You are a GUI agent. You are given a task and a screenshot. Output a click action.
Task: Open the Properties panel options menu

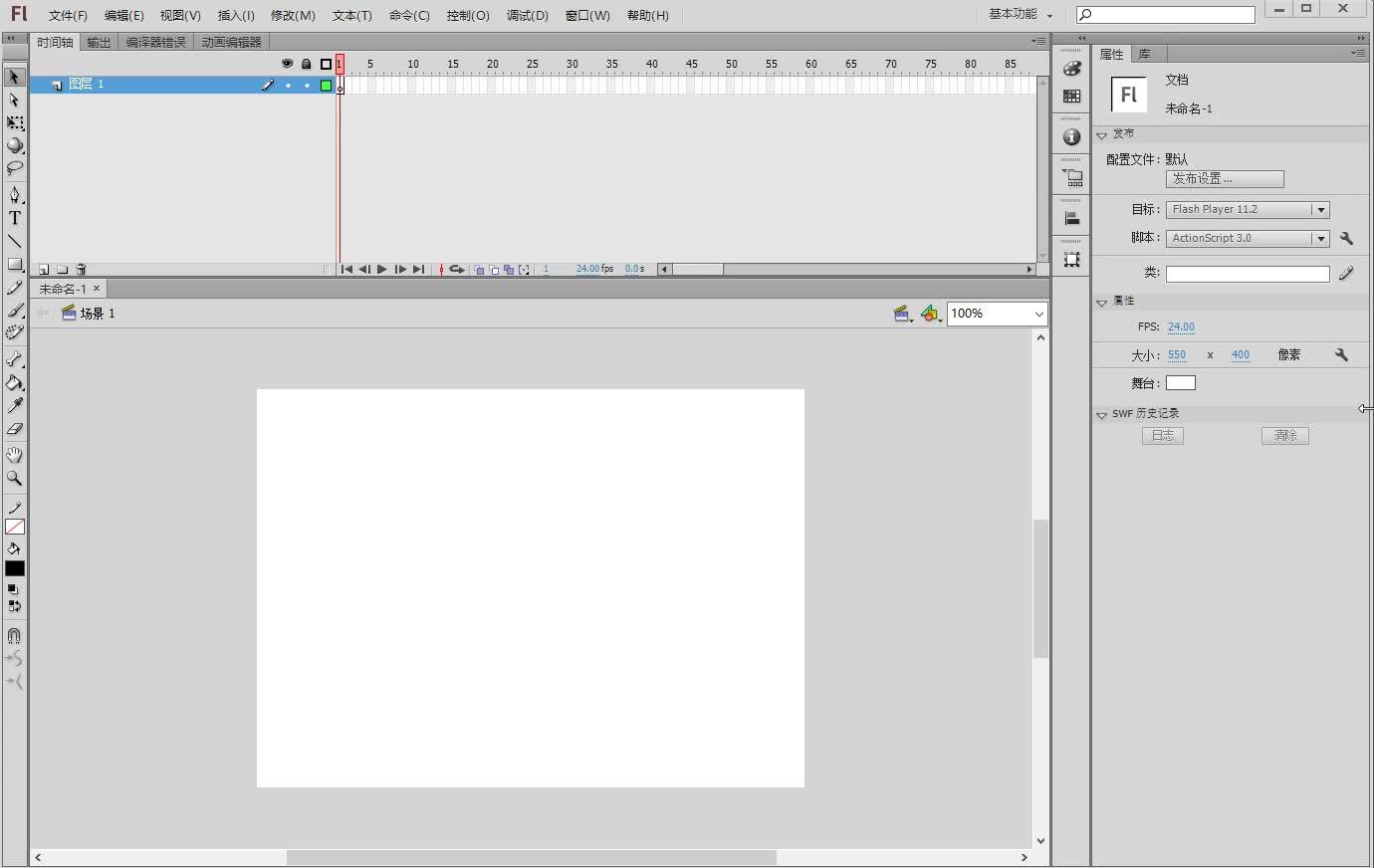pyautogui.click(x=1358, y=53)
